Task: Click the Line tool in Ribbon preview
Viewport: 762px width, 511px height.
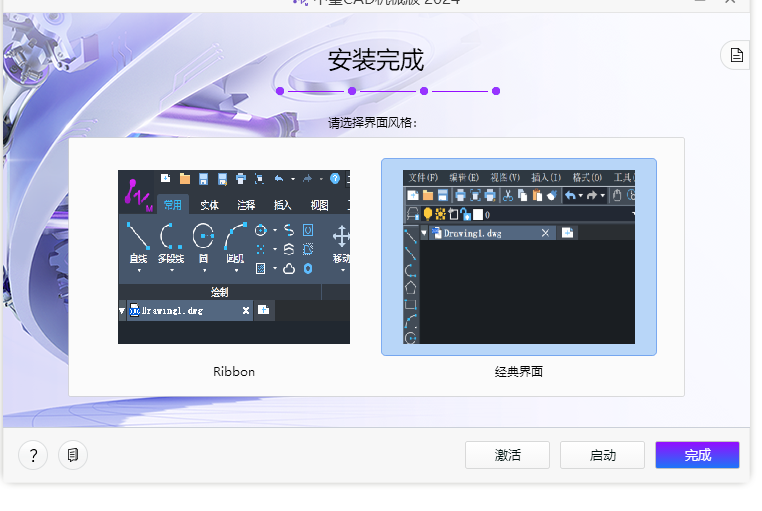Action: point(138,238)
